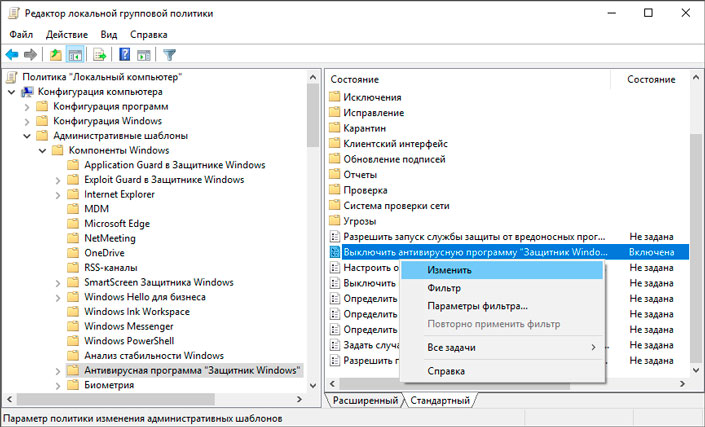The width and height of the screenshot is (705, 427).
Task: Expand Windows Hello для бизнеса node
Action: (58, 298)
